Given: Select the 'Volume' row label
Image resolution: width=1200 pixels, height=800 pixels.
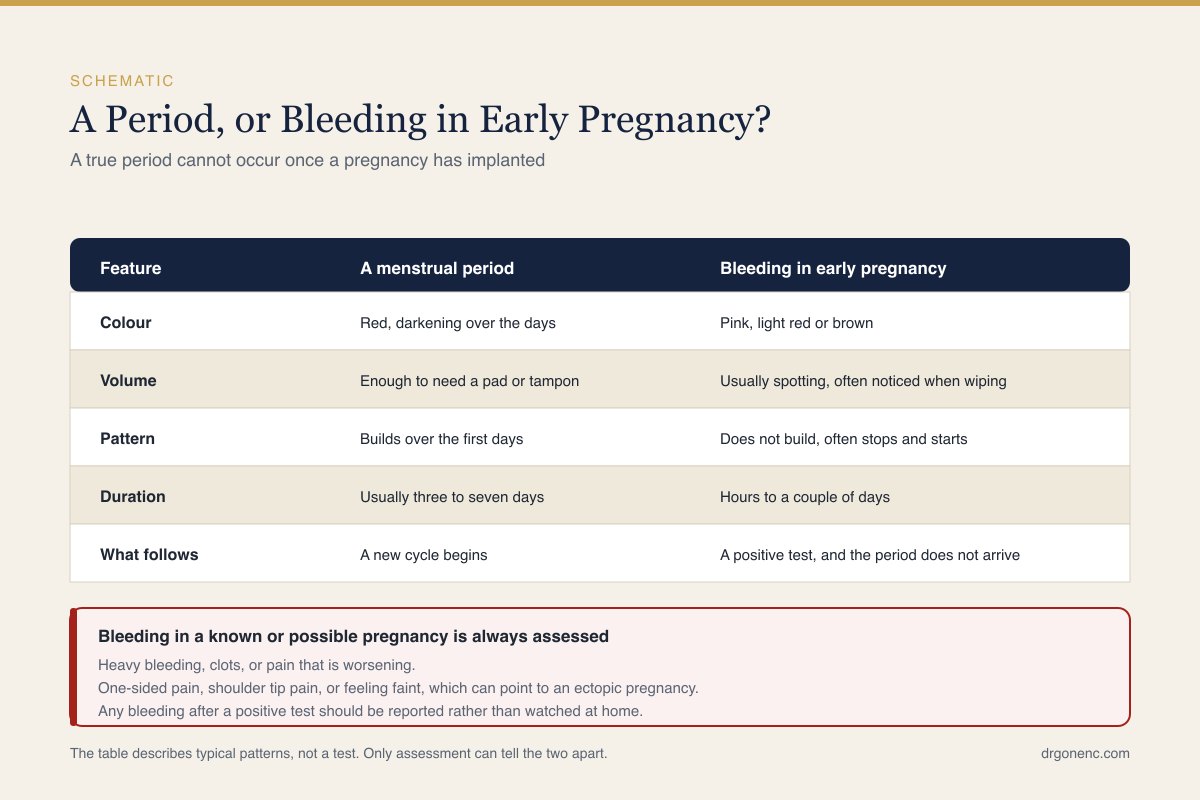Looking at the screenshot, I should point(128,381).
